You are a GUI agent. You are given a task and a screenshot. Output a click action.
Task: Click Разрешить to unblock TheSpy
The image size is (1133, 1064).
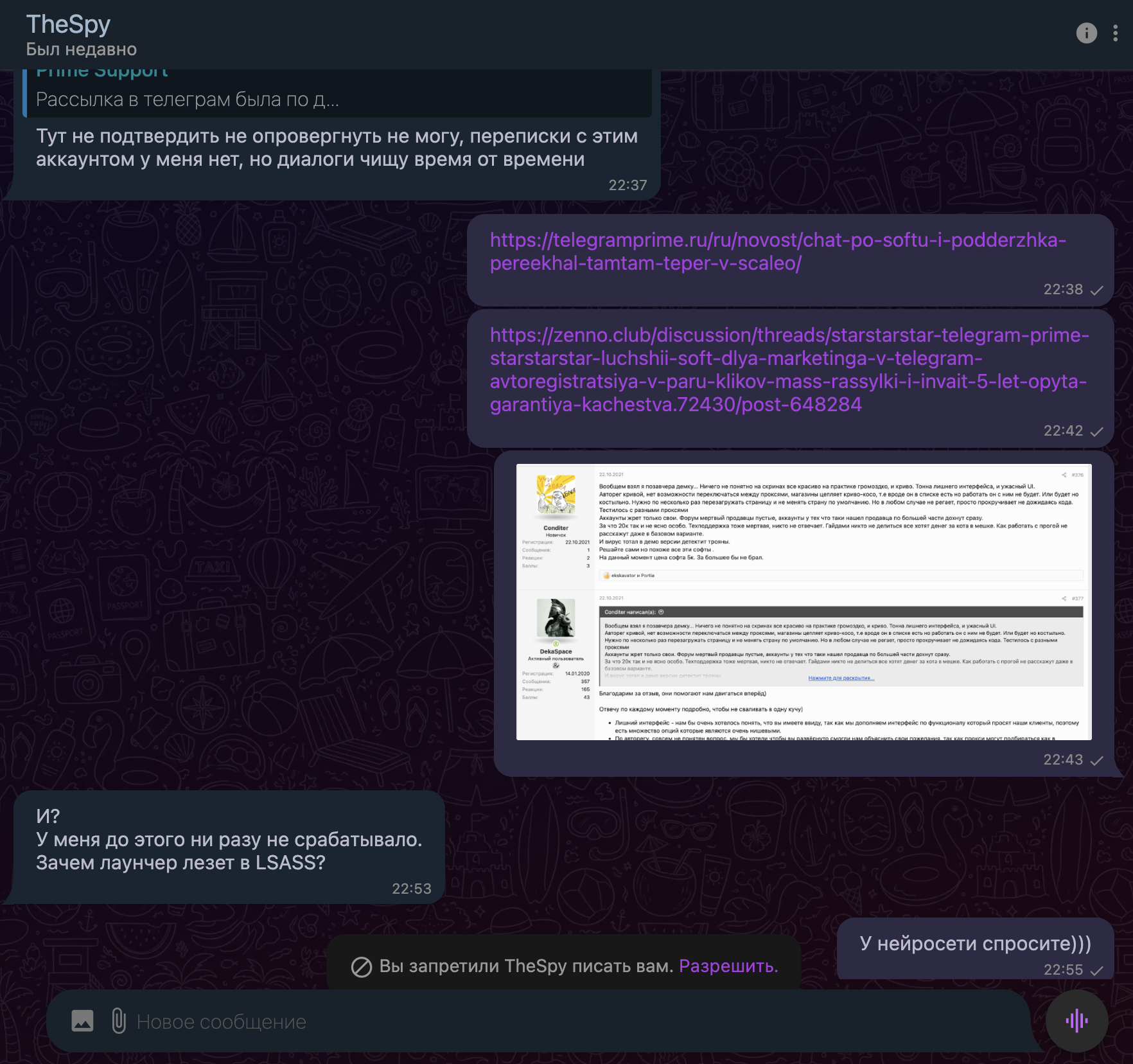(x=728, y=966)
